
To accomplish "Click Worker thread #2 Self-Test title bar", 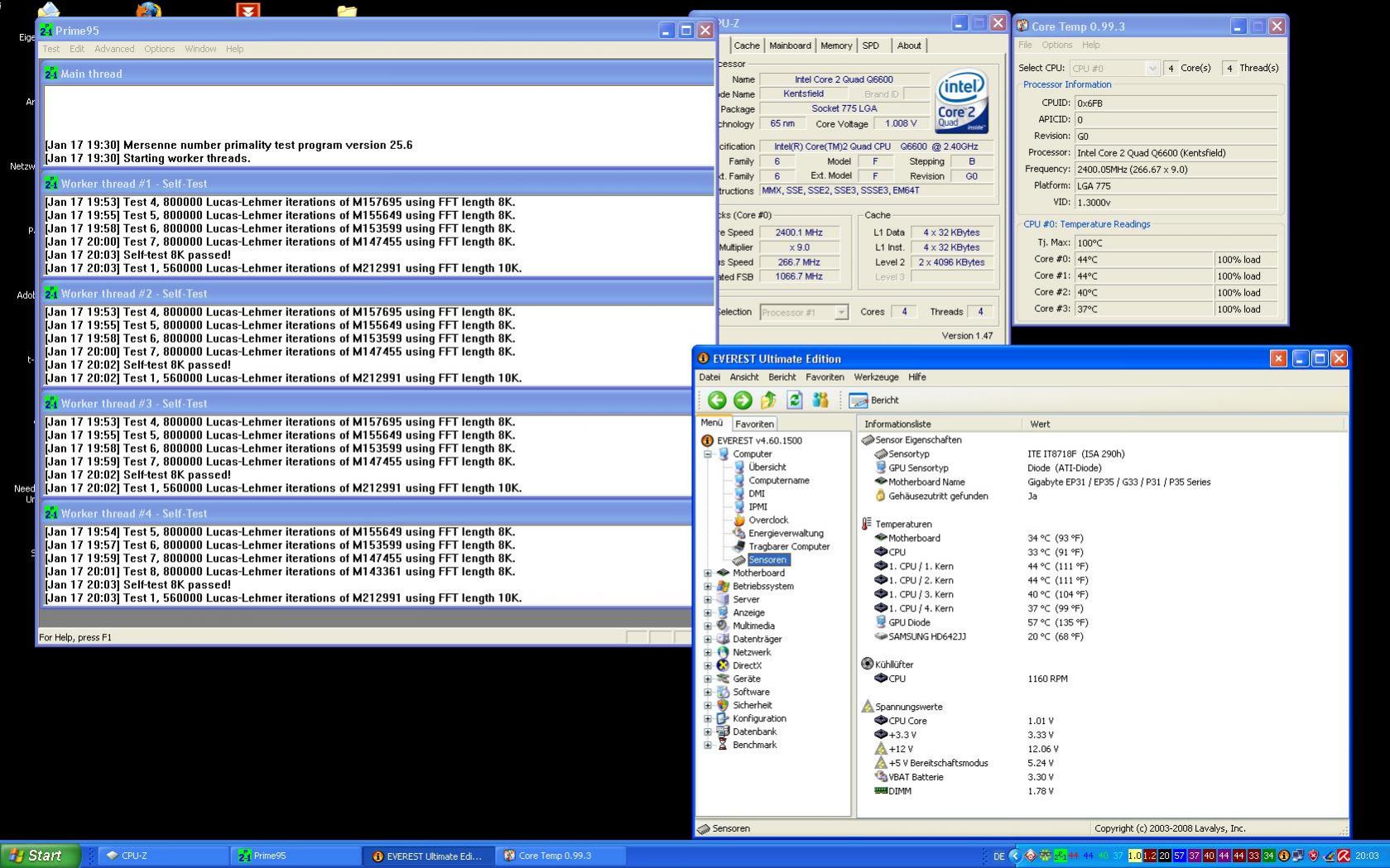I will [378, 294].
